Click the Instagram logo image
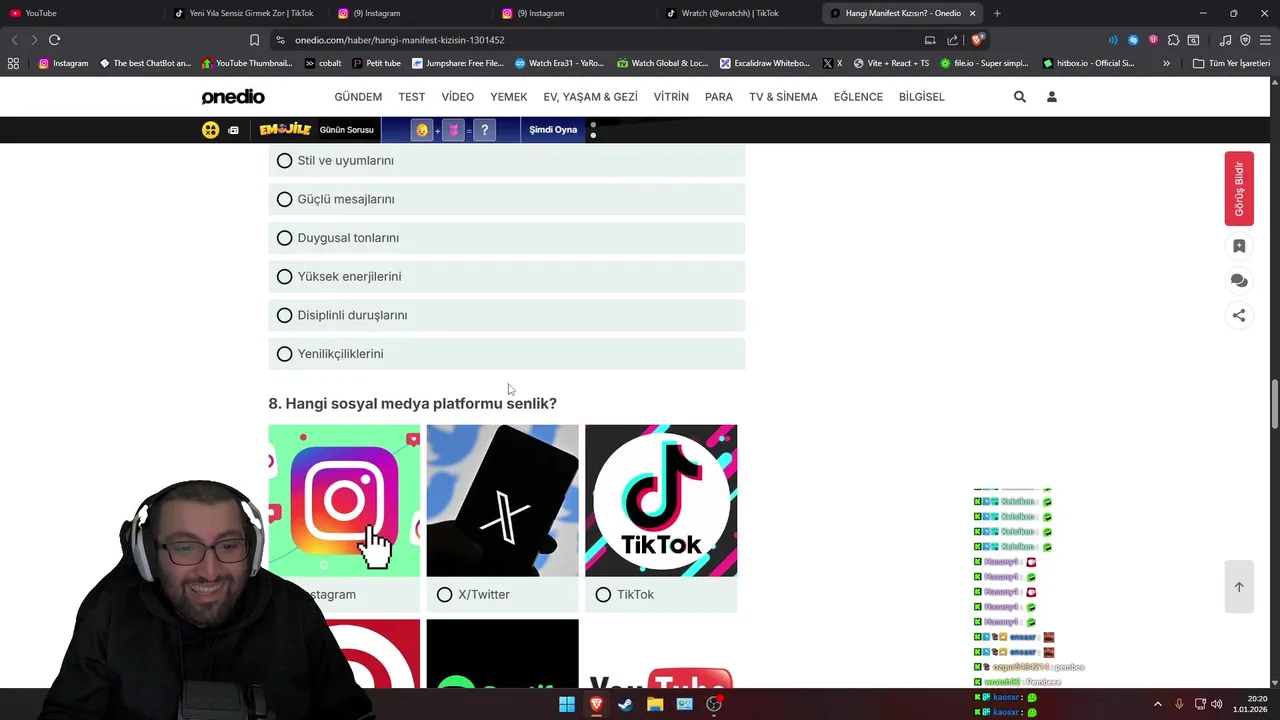The height and width of the screenshot is (720, 1280). tap(344, 500)
